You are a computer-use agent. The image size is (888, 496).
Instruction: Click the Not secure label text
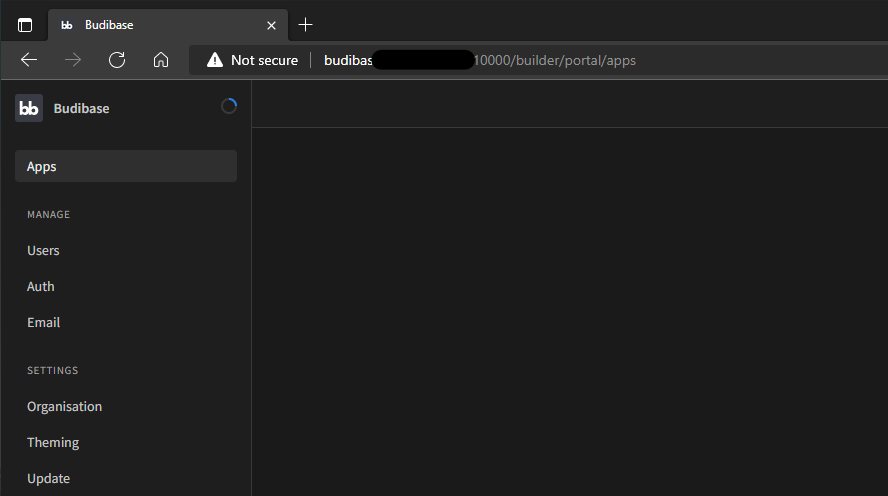[264, 60]
